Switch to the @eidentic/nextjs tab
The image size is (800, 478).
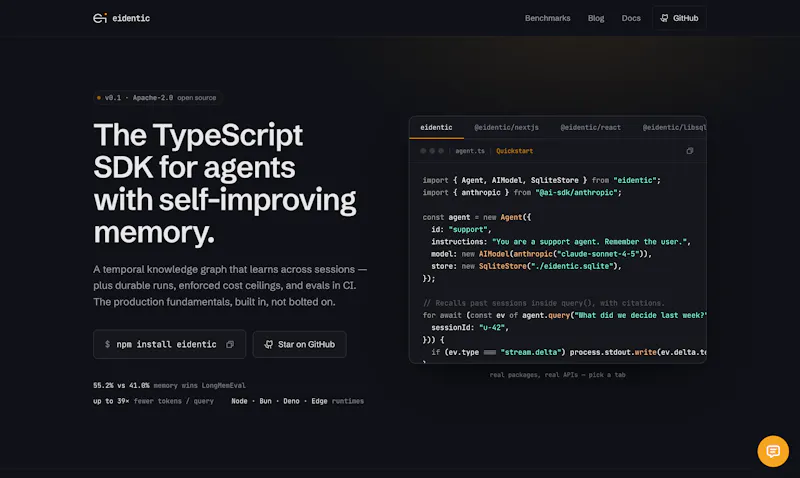coord(506,128)
